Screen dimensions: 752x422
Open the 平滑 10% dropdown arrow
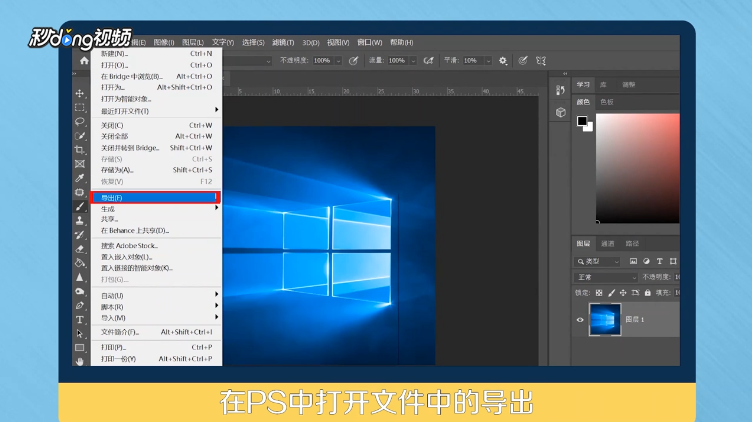tap(488, 61)
